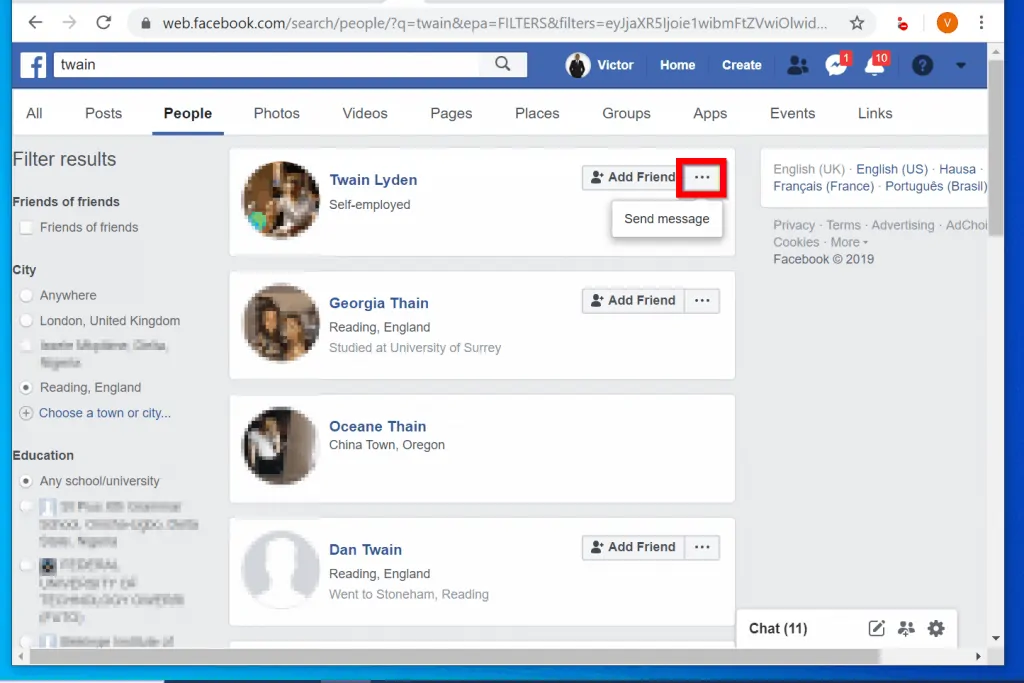The image size is (1024, 683).
Task: Open Twain Lyden's profile name link
Action: tap(373, 180)
